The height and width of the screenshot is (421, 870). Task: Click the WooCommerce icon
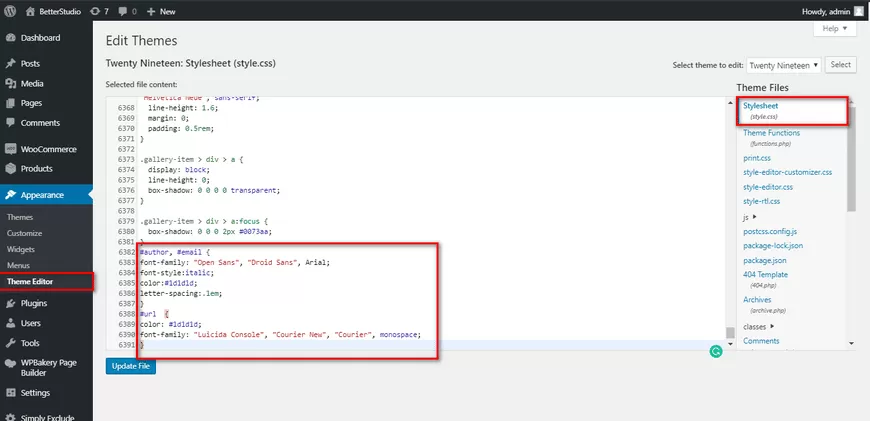[10, 149]
